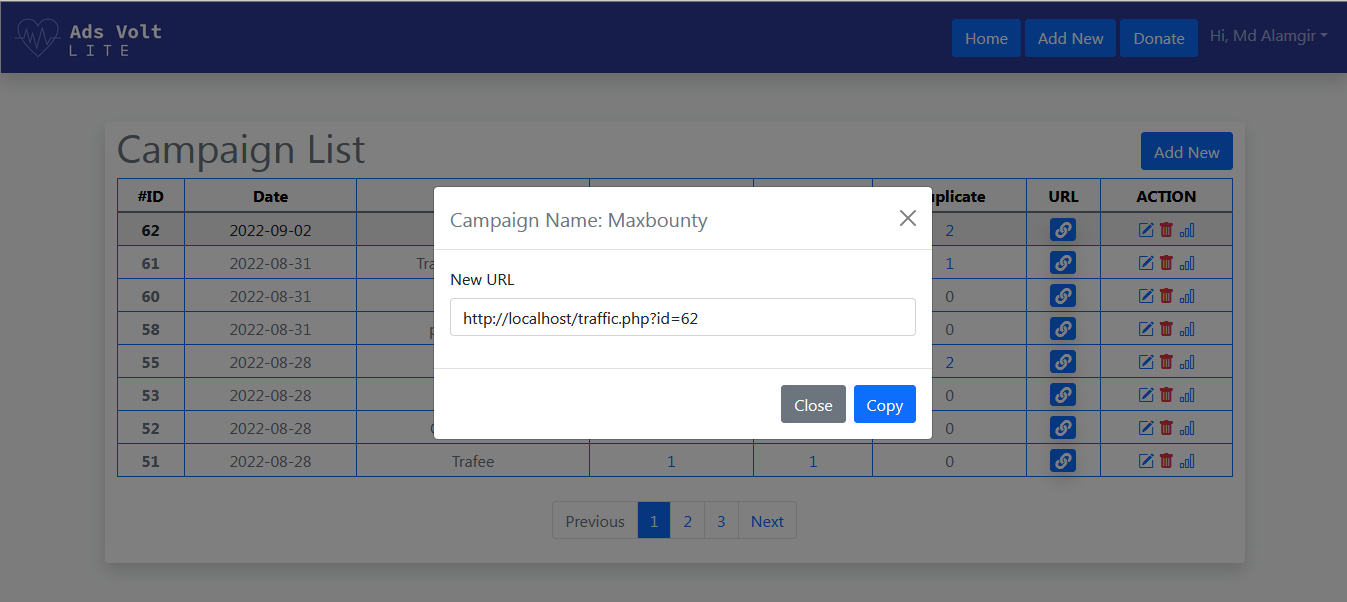Click edit icon for campaign 62
The height and width of the screenshot is (602, 1347).
(1146, 230)
